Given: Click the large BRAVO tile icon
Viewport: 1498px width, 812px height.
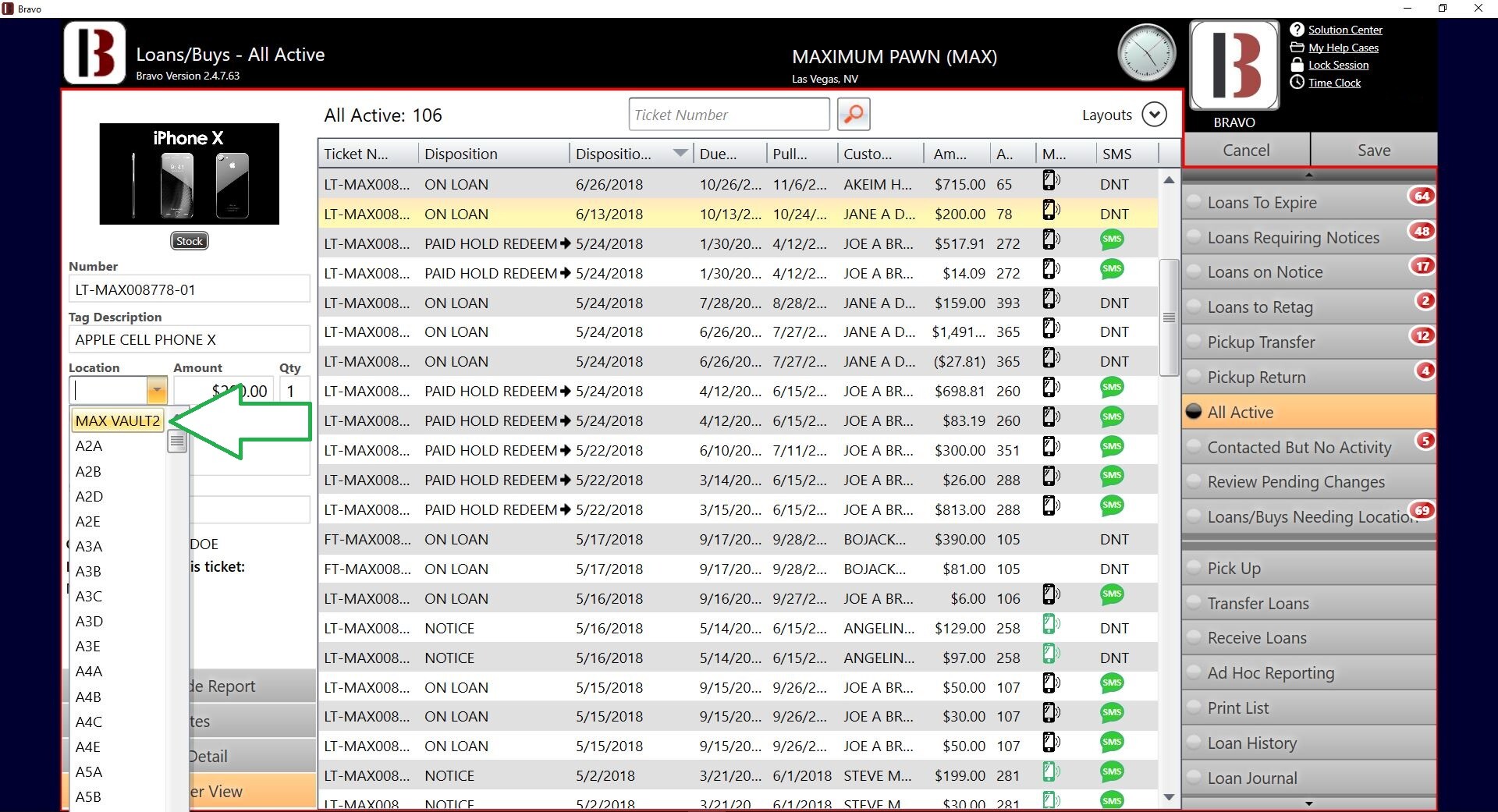Looking at the screenshot, I should [x=1234, y=66].
